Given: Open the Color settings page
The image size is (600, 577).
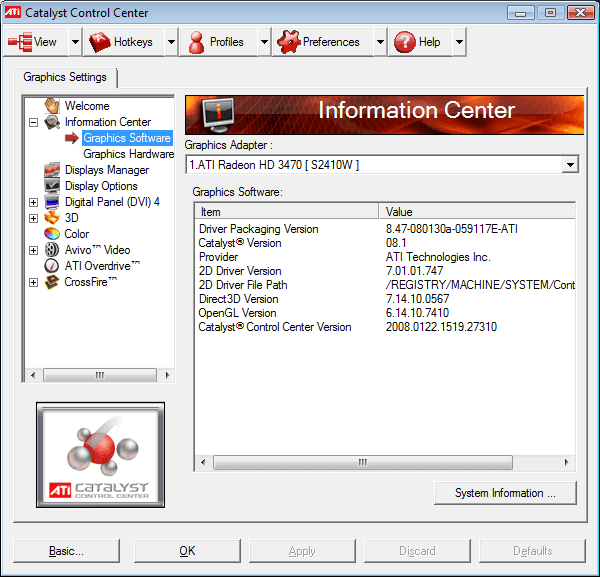Looking at the screenshot, I should [77, 234].
